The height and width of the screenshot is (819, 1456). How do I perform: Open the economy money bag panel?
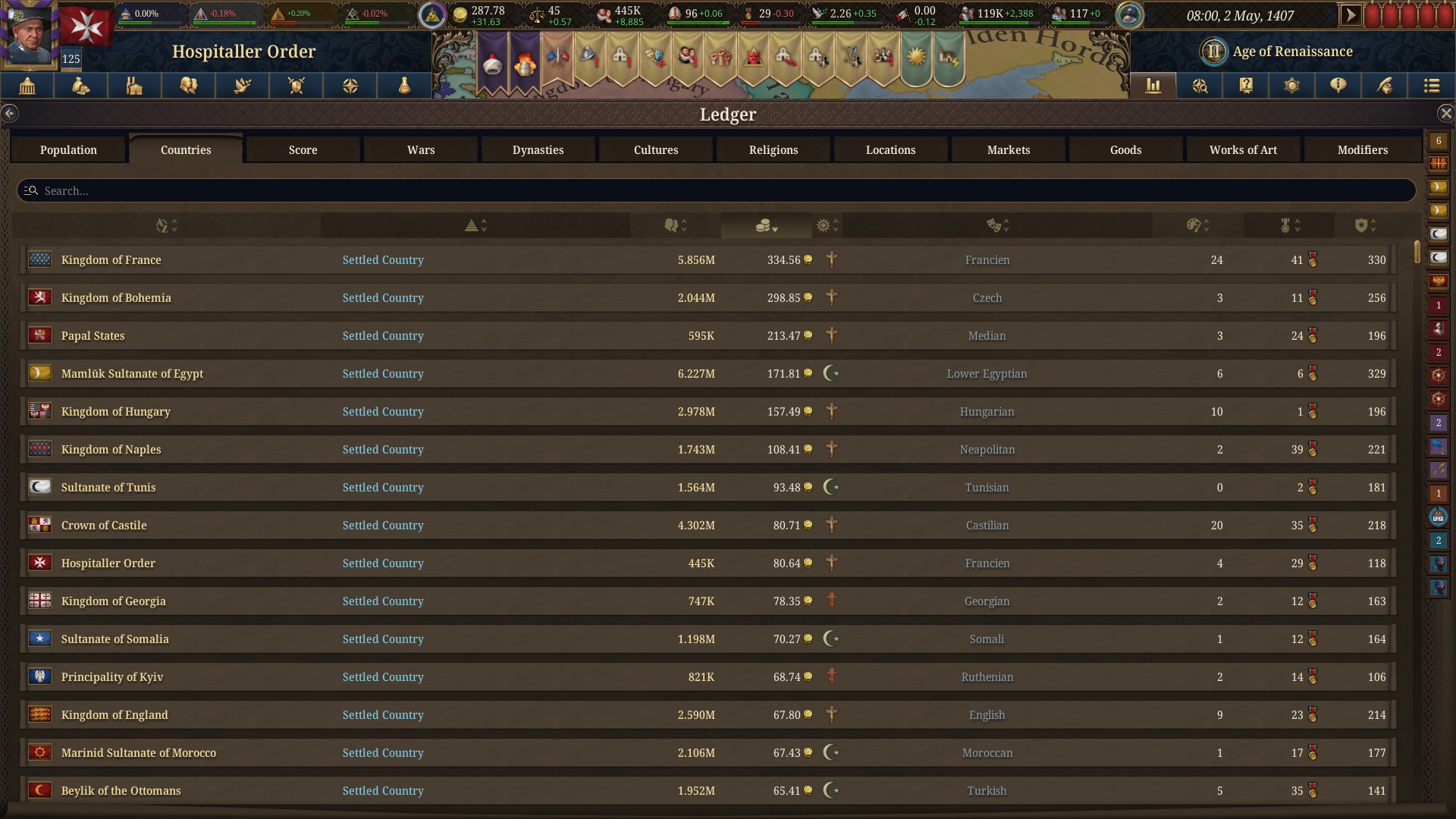coord(81,86)
